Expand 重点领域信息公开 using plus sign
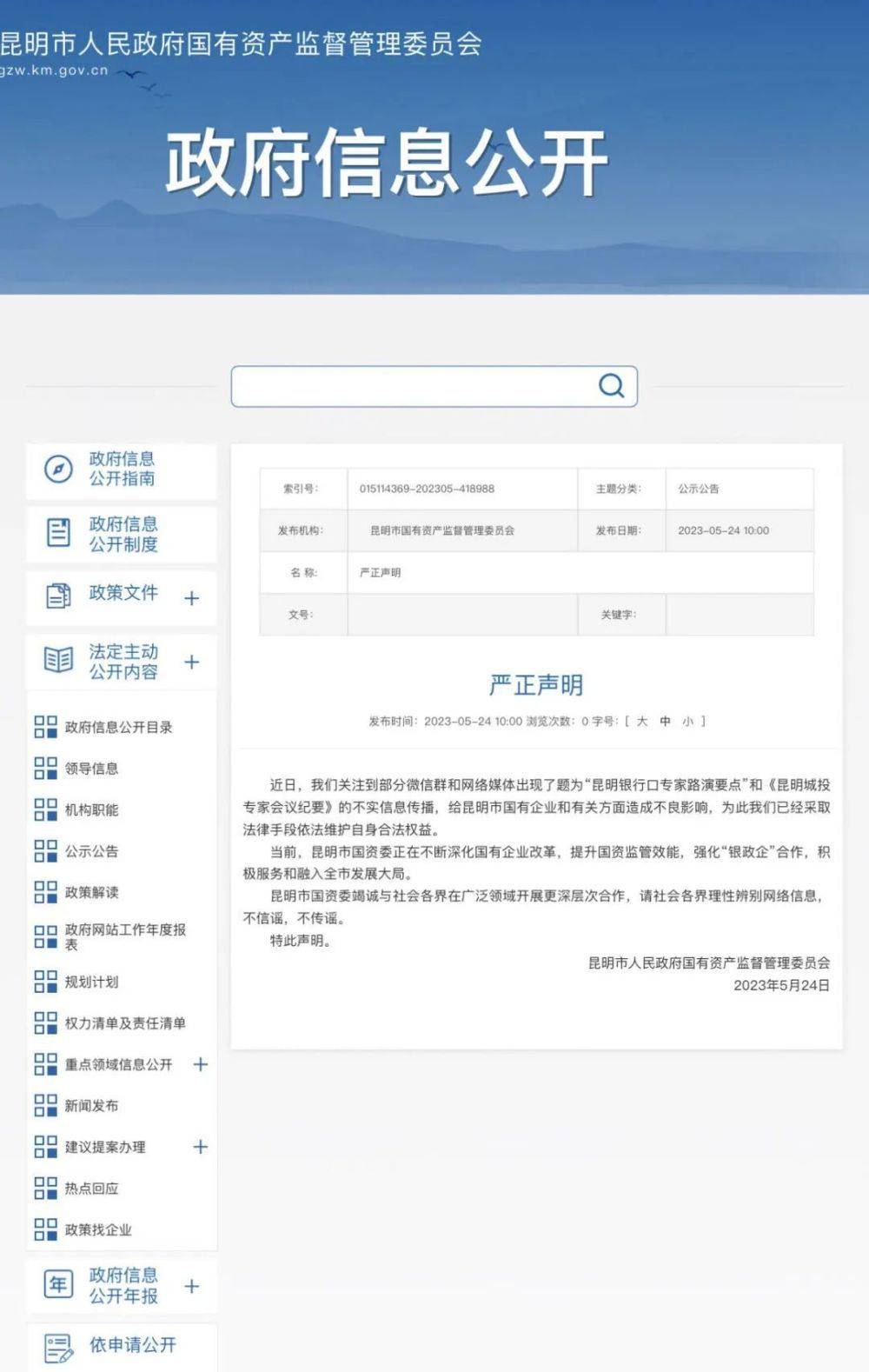The width and height of the screenshot is (869, 1372). (200, 1064)
